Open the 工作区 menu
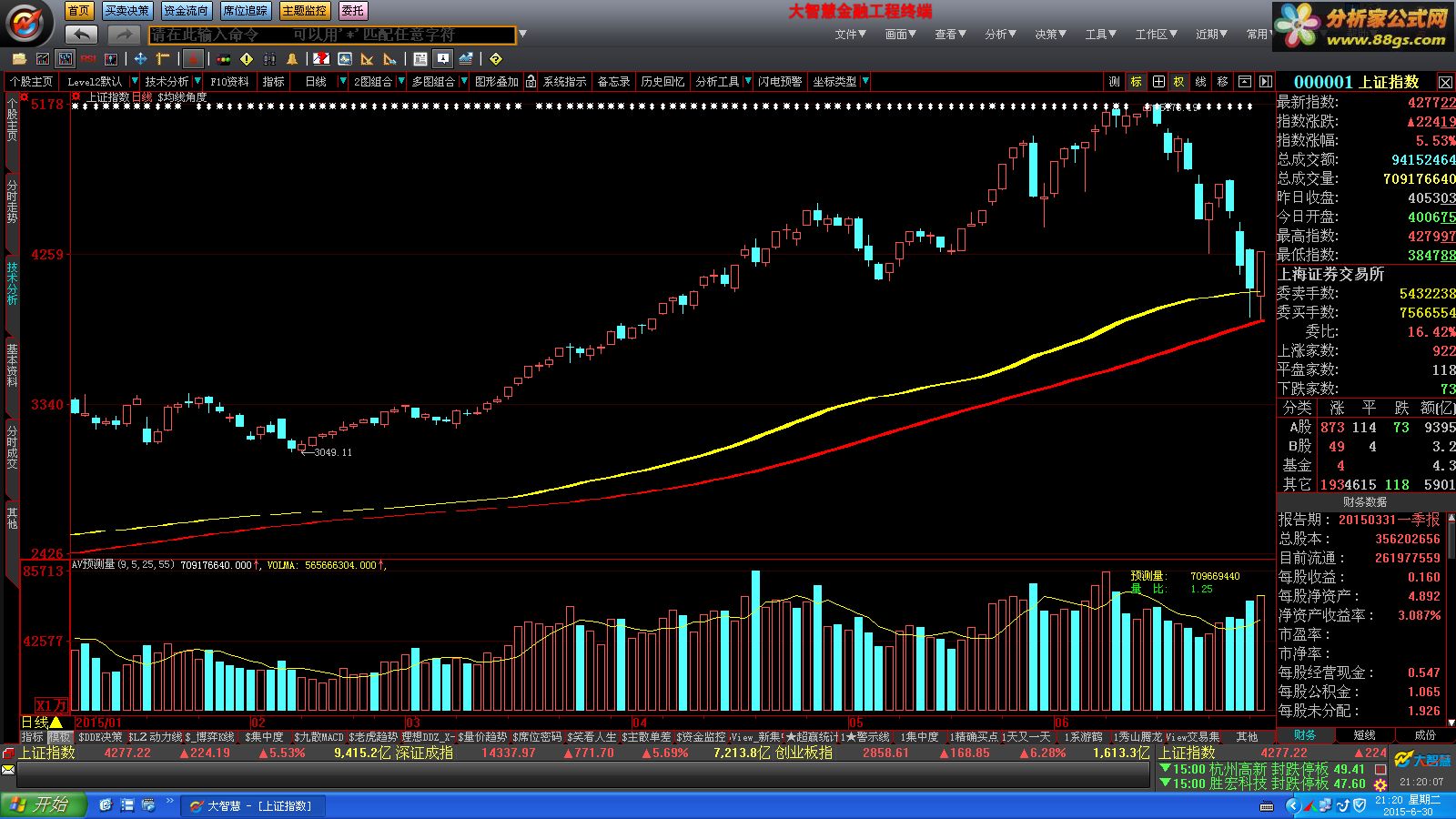1456x819 pixels. click(x=1156, y=34)
